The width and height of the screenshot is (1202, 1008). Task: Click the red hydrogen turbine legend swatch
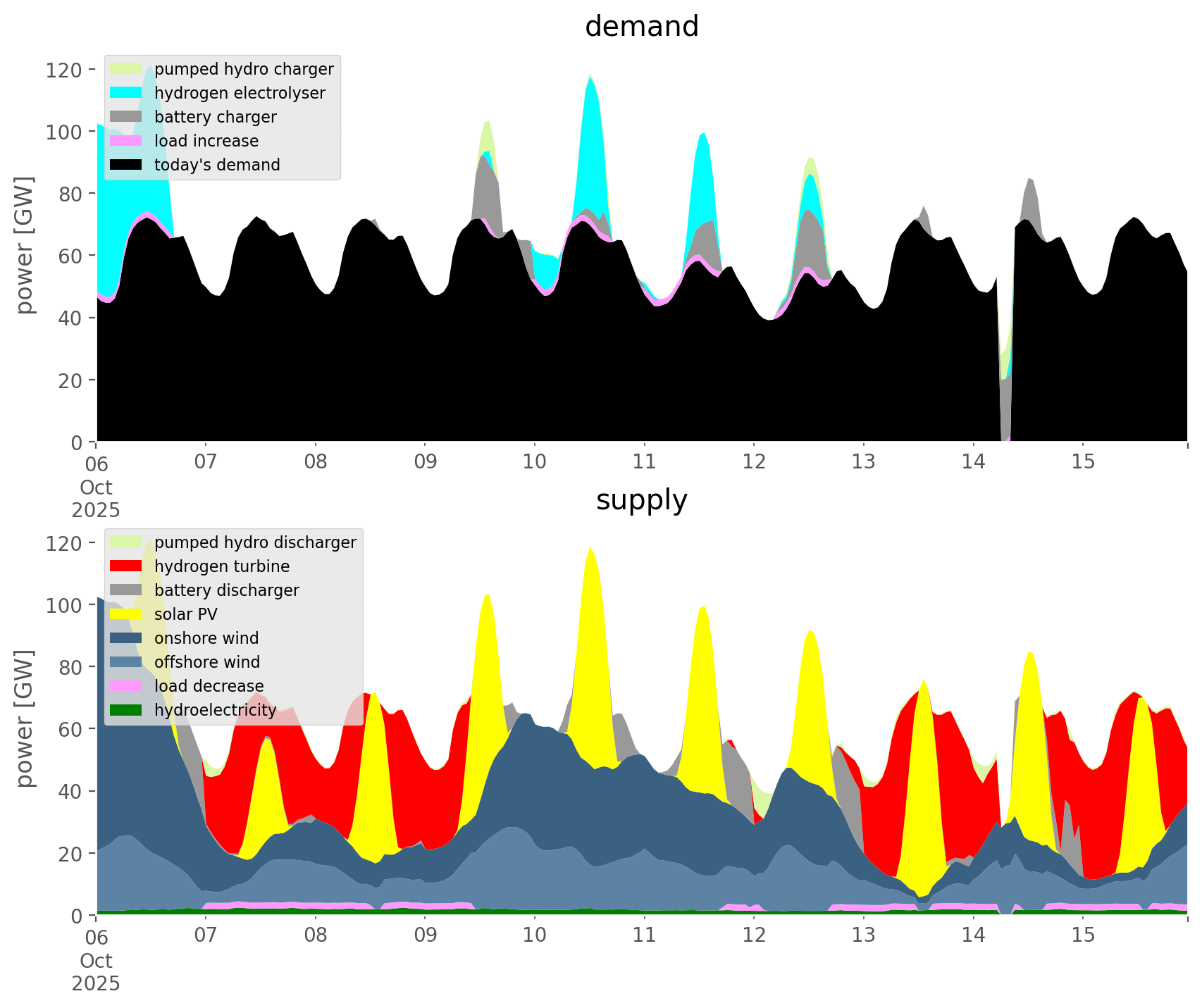pyautogui.click(x=126, y=566)
